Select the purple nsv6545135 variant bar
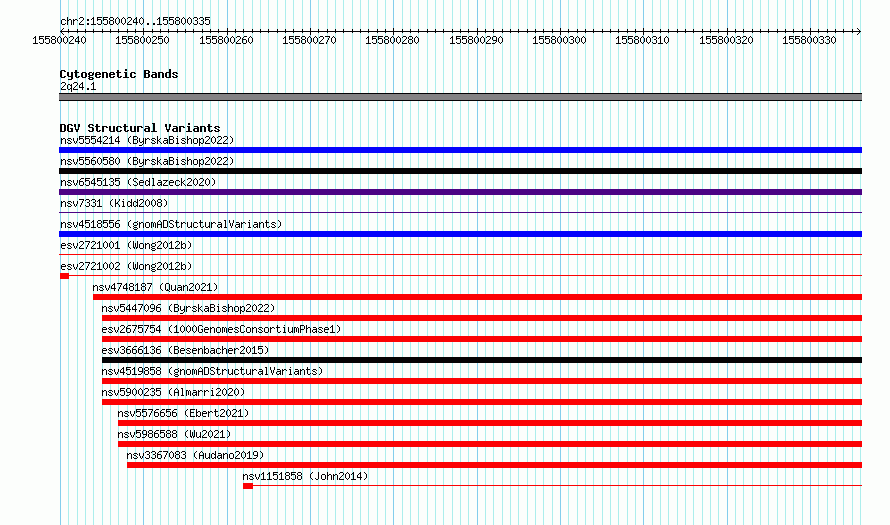Image resolution: width=890 pixels, height=525 pixels. [460, 192]
